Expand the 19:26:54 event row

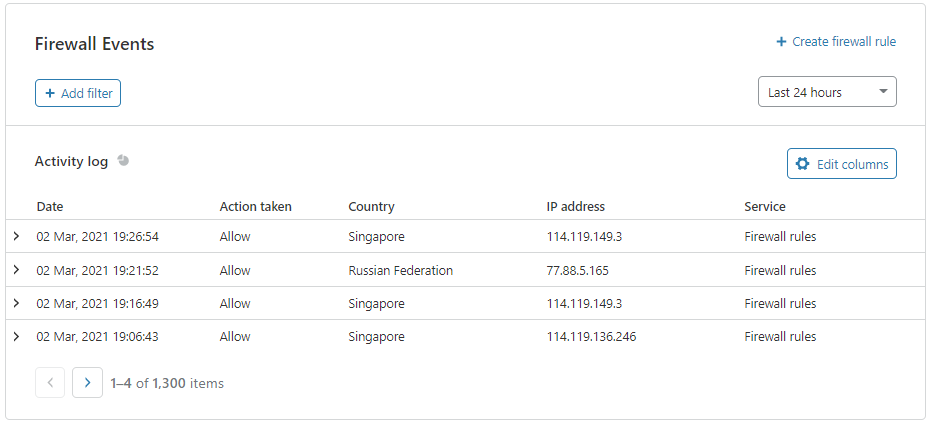point(16,236)
